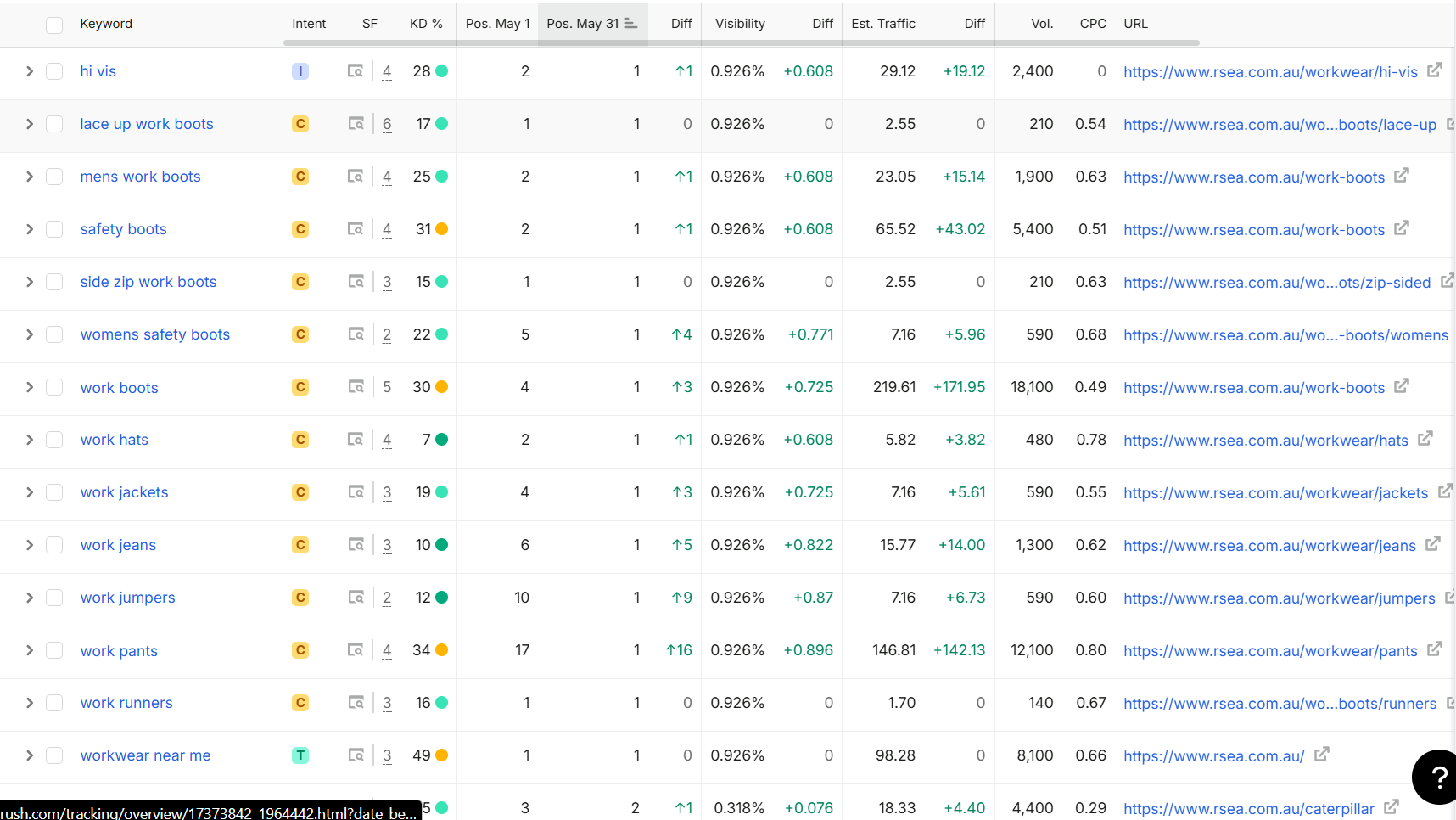Open SERP features icon for work boots
This screenshot has height=820, width=1456.
pyautogui.click(x=356, y=387)
